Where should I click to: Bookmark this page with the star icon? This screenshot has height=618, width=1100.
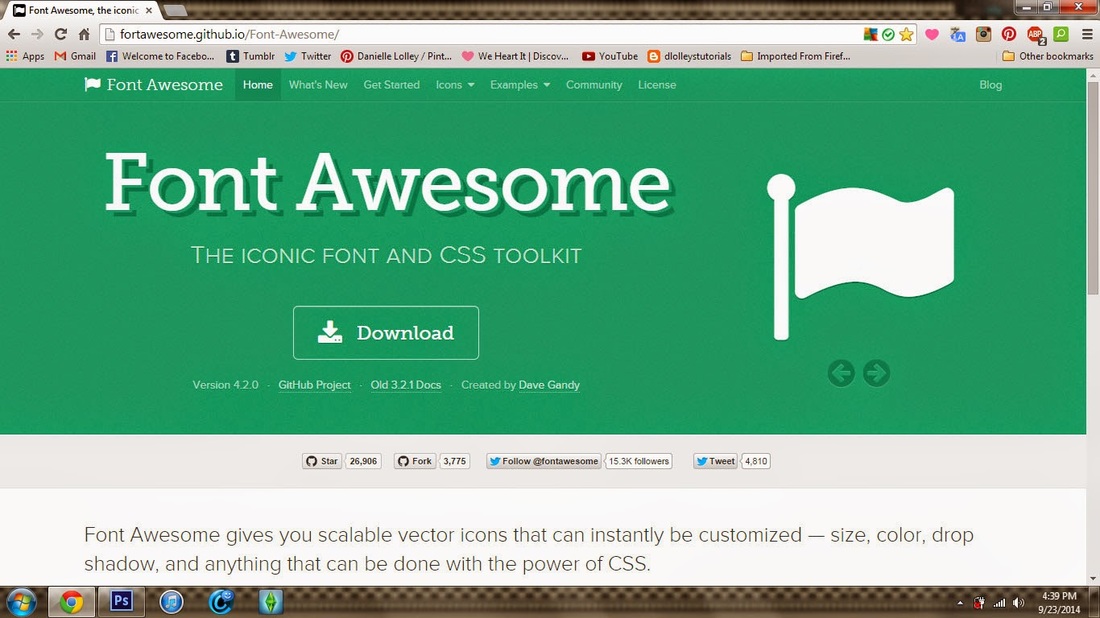906,34
